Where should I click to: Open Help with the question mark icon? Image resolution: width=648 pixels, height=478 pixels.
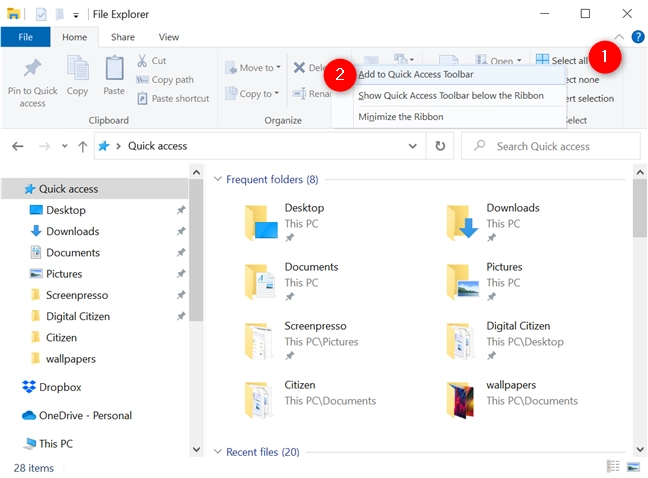click(x=638, y=37)
